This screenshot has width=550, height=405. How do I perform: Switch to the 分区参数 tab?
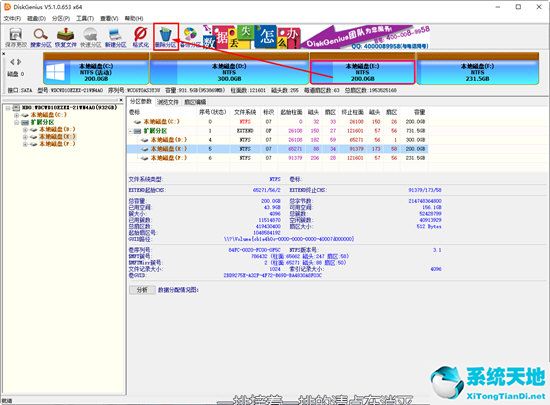[141, 101]
